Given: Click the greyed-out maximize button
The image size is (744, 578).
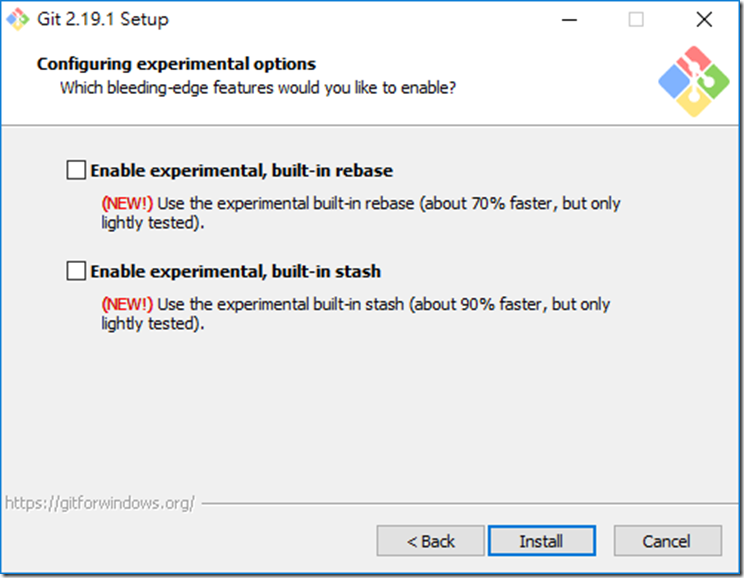Looking at the screenshot, I should [636, 20].
